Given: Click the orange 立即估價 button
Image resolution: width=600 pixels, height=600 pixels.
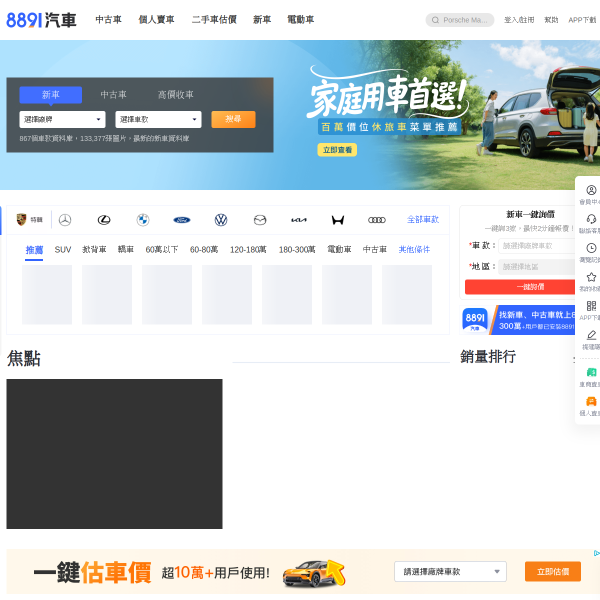Looking at the screenshot, I should [x=553, y=572].
